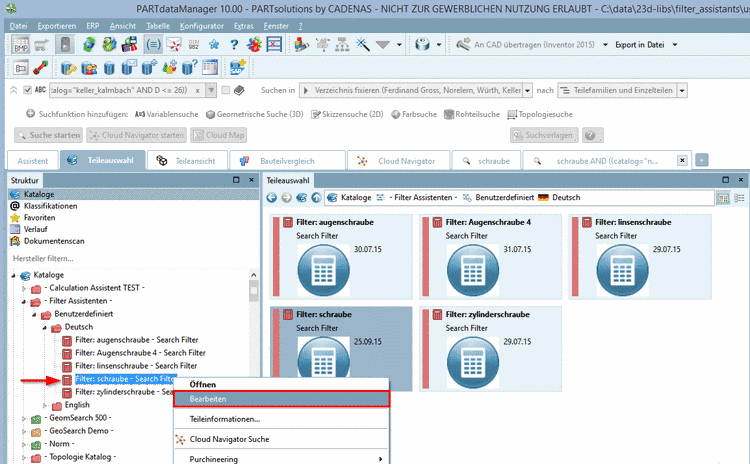
Task: Add the Variablensuche search function
Action: pyautogui.click(x=166, y=114)
